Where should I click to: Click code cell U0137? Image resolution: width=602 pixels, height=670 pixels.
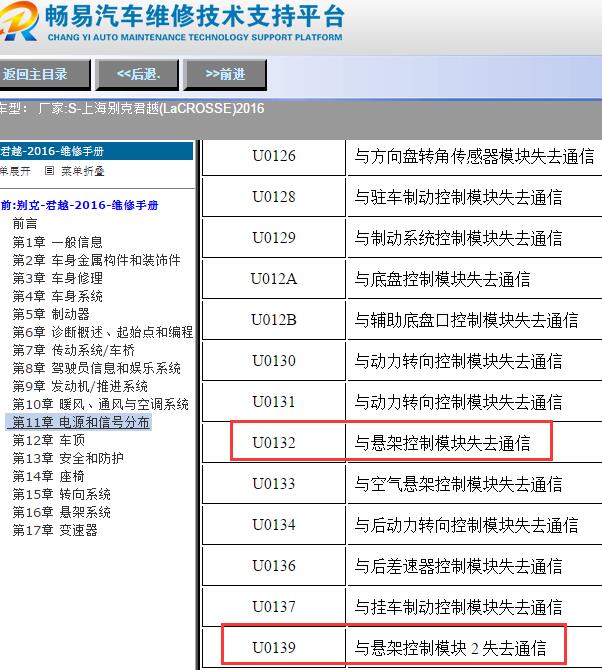tap(274, 607)
